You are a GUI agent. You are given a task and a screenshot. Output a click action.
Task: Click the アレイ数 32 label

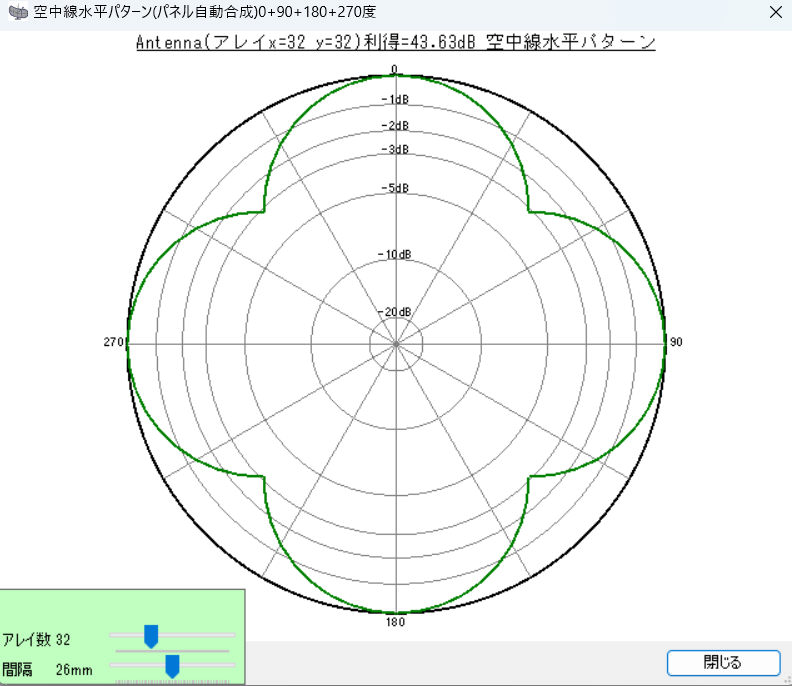click(x=36, y=639)
